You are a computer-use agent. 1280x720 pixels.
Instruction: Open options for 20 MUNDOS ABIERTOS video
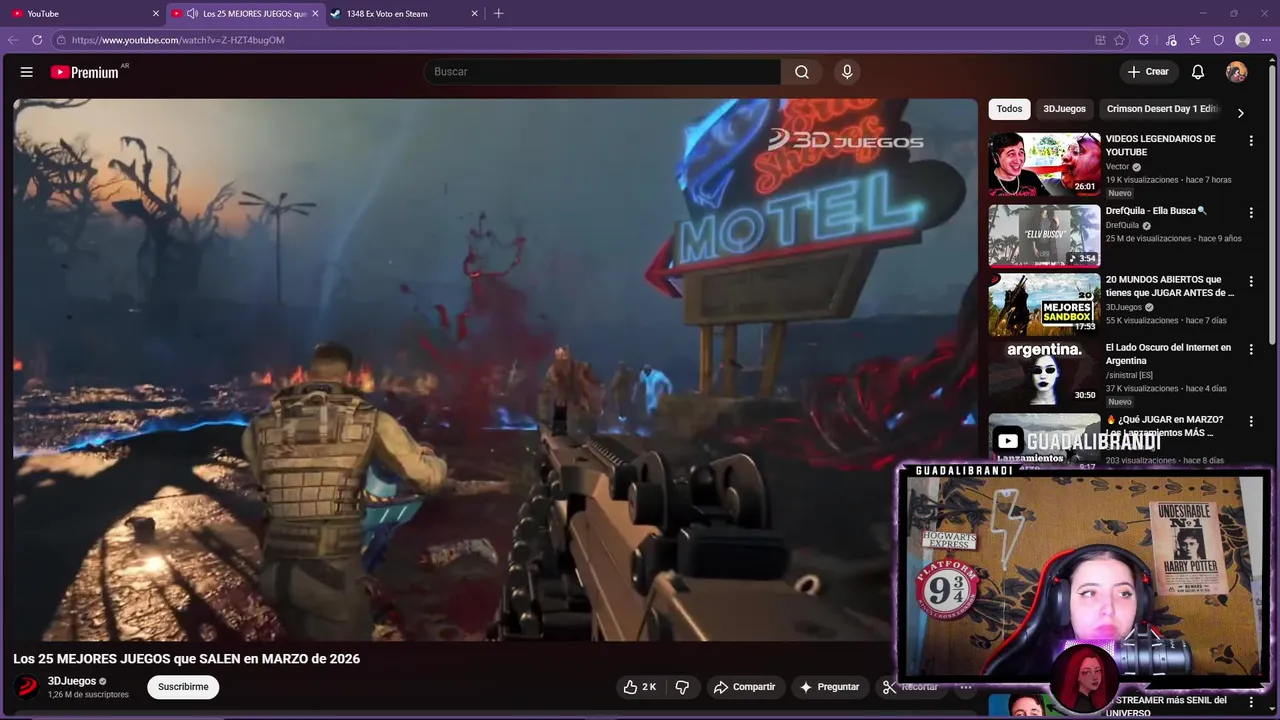[1250, 282]
